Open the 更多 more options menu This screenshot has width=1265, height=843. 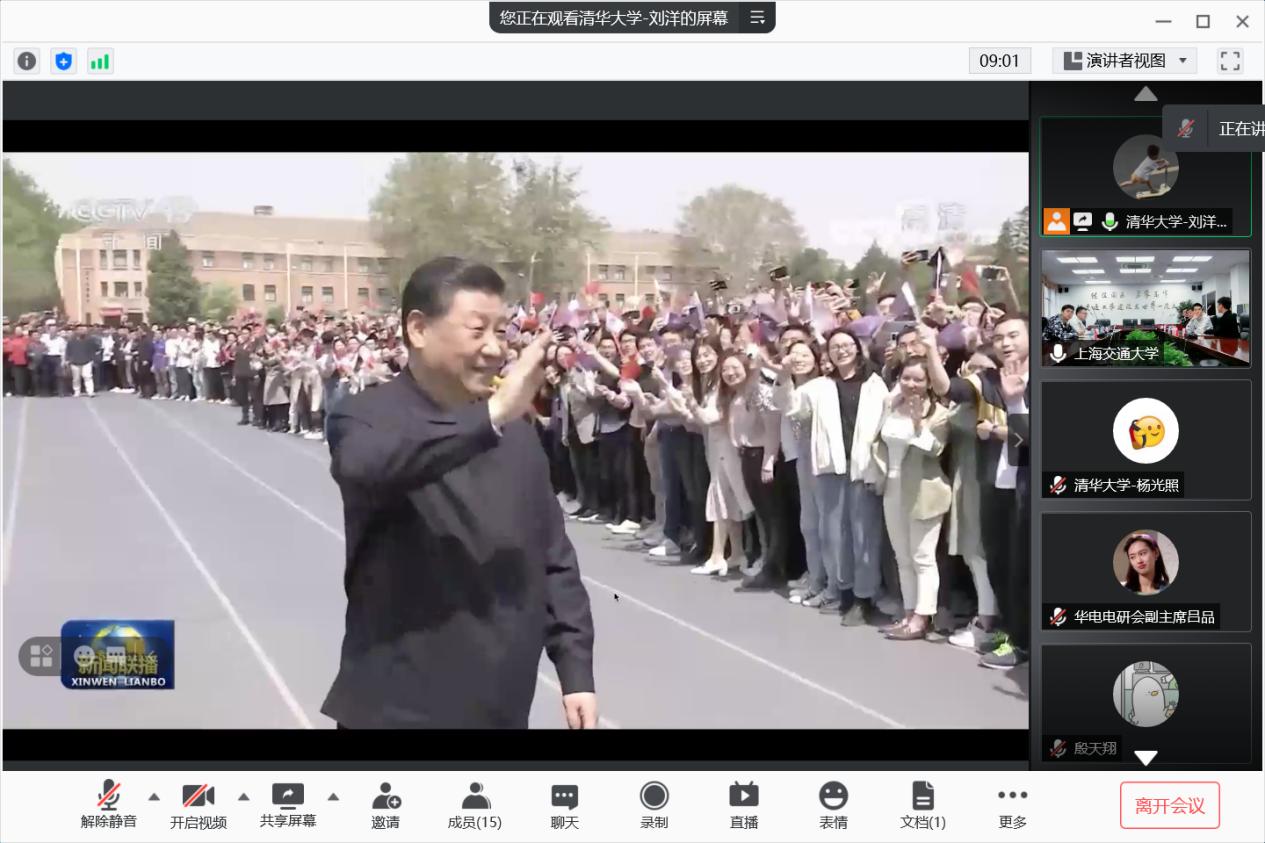point(1012,806)
